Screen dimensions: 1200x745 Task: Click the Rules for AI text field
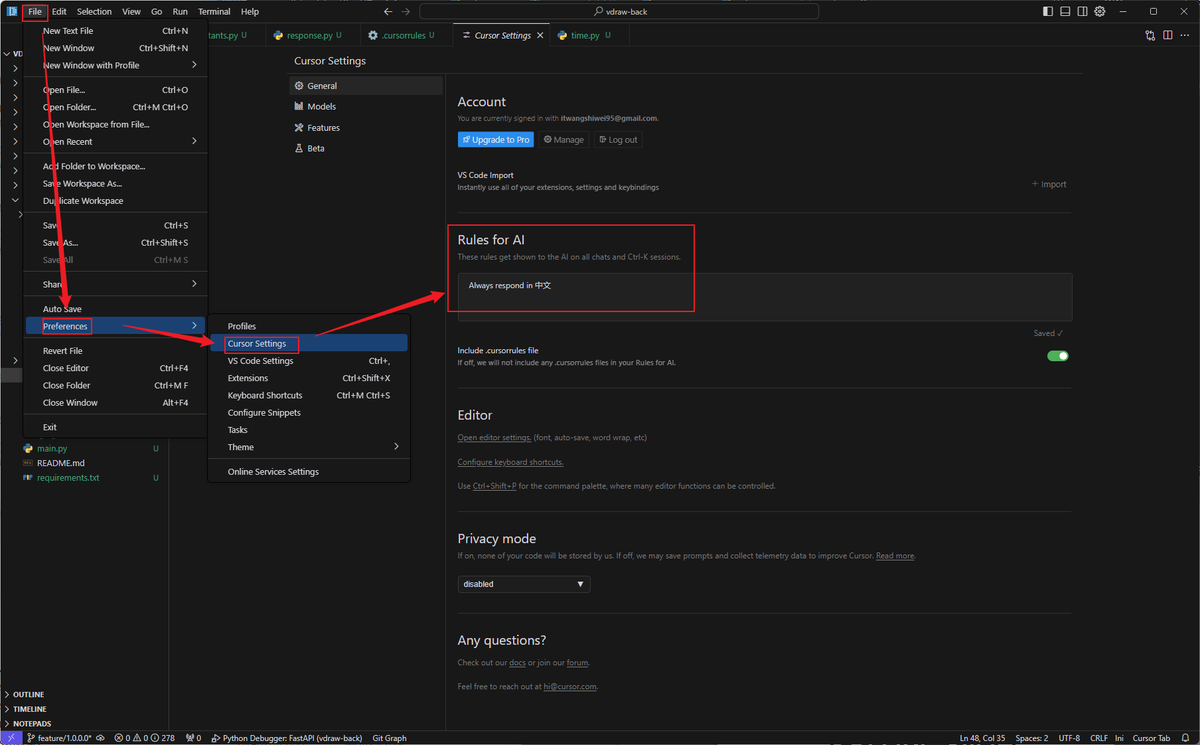(x=765, y=297)
